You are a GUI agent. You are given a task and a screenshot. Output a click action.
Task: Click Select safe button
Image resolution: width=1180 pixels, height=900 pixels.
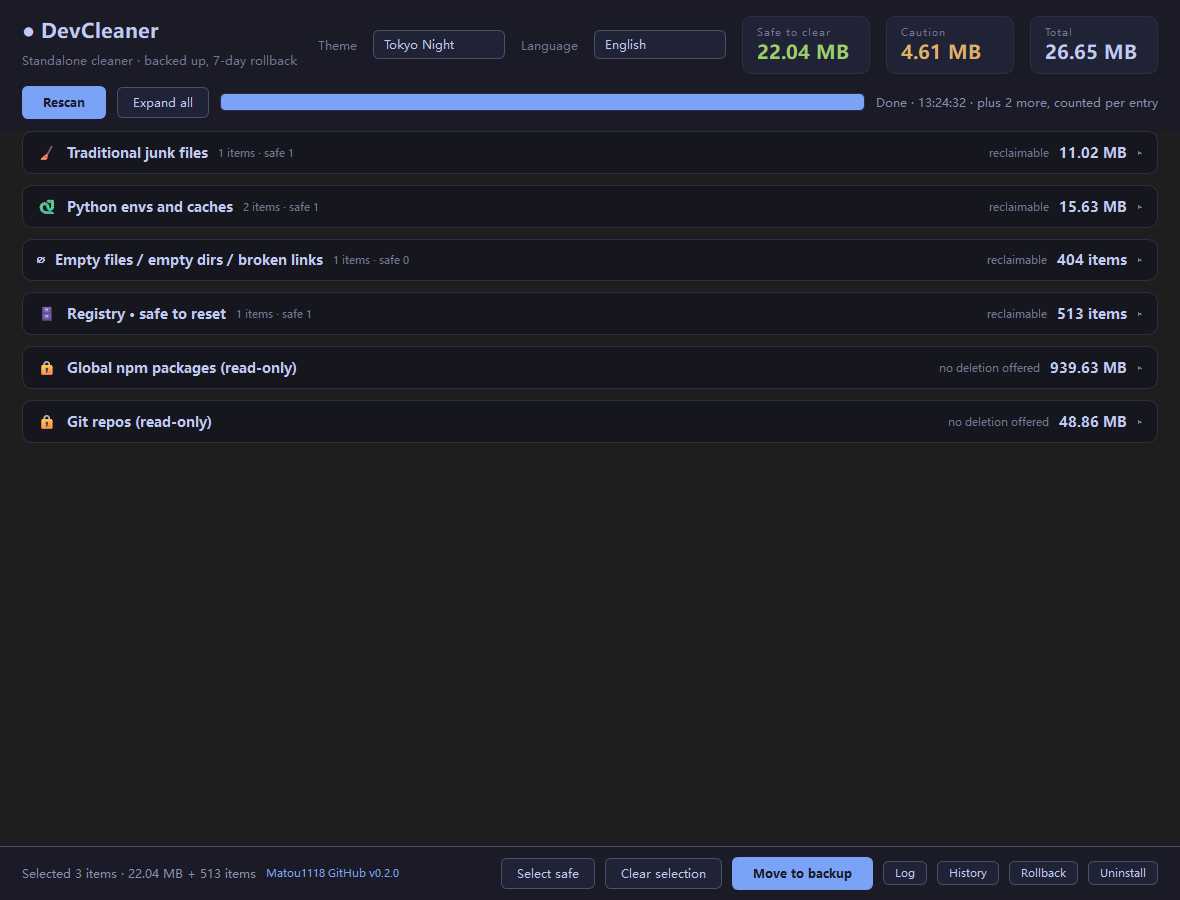[x=548, y=874]
